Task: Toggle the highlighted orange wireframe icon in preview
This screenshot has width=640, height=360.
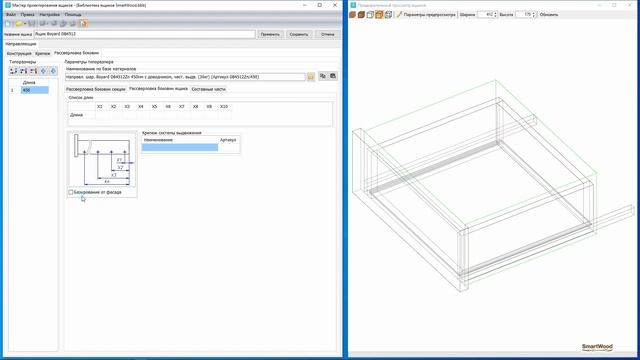Action: click(379, 15)
